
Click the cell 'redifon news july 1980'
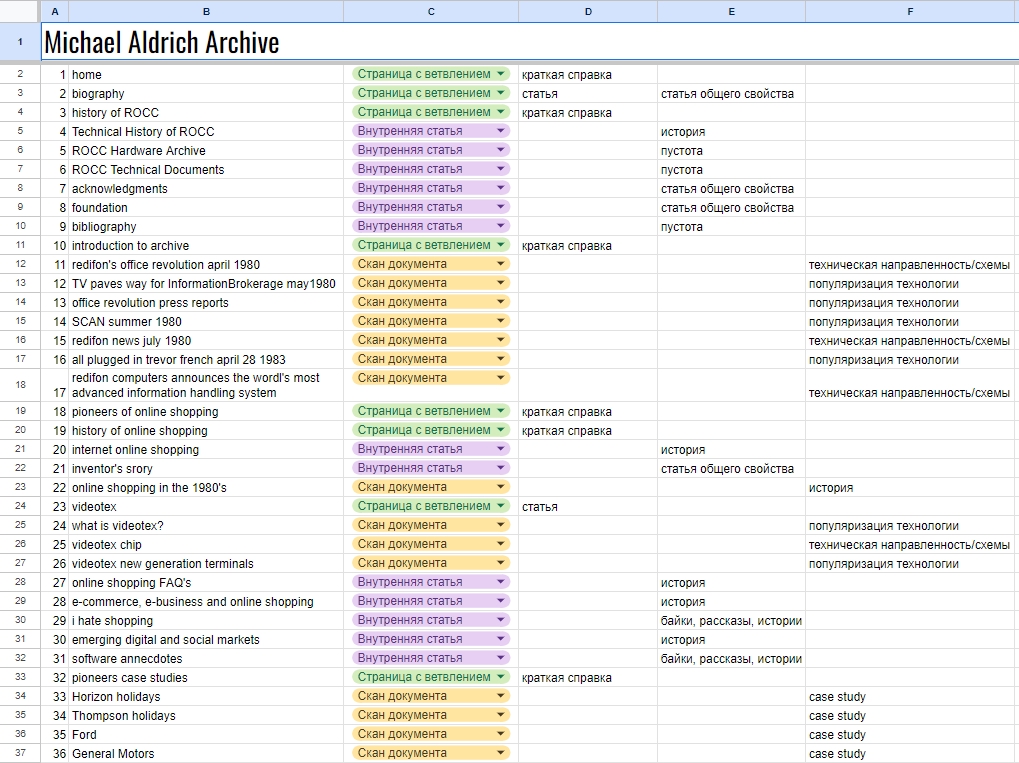click(206, 341)
